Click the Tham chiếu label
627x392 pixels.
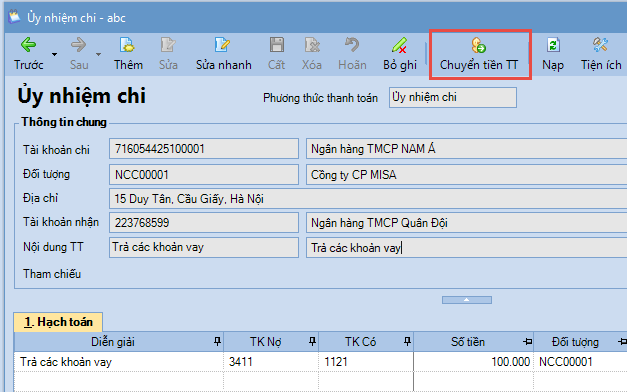52,274
